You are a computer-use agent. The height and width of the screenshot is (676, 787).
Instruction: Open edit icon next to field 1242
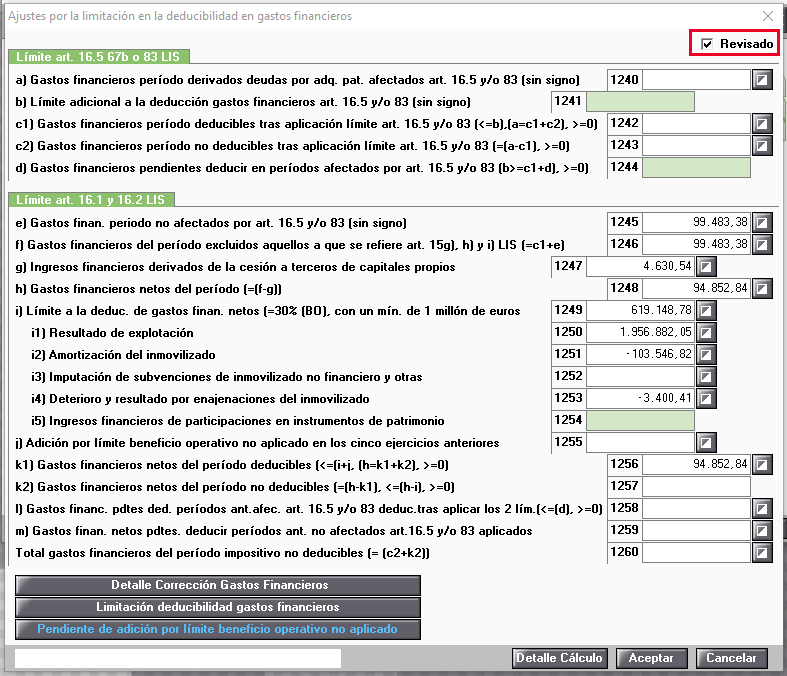[x=762, y=123]
